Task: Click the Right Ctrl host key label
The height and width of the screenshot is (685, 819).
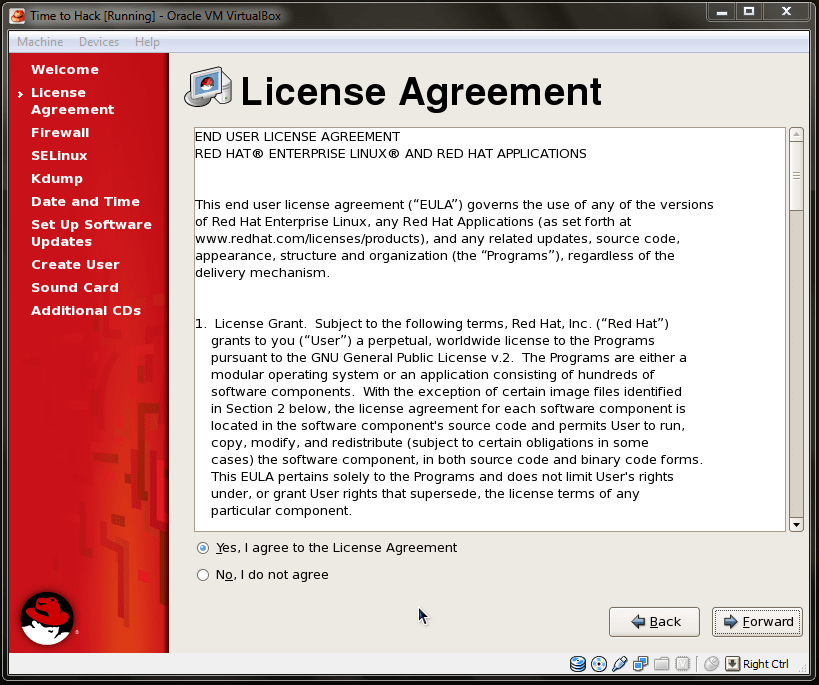Action: 766,664
